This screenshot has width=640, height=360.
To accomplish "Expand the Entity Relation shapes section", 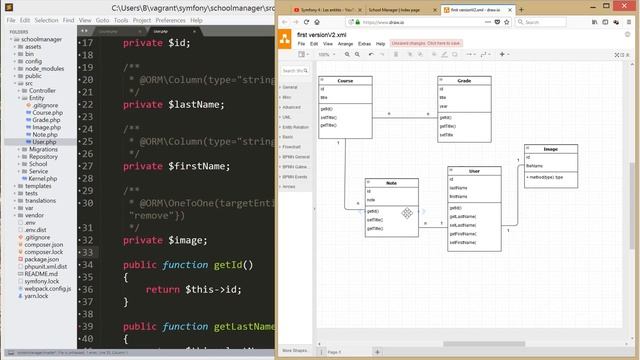I will (x=295, y=127).
